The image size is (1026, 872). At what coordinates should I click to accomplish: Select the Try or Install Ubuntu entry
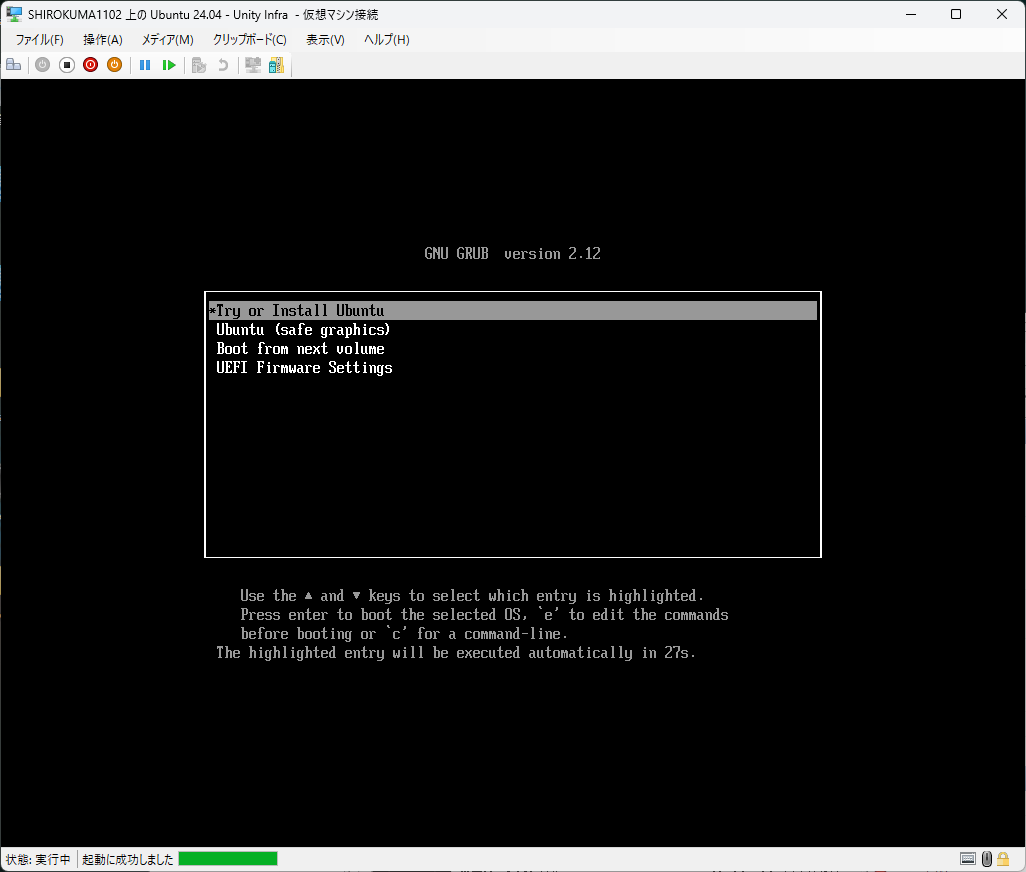coord(512,311)
